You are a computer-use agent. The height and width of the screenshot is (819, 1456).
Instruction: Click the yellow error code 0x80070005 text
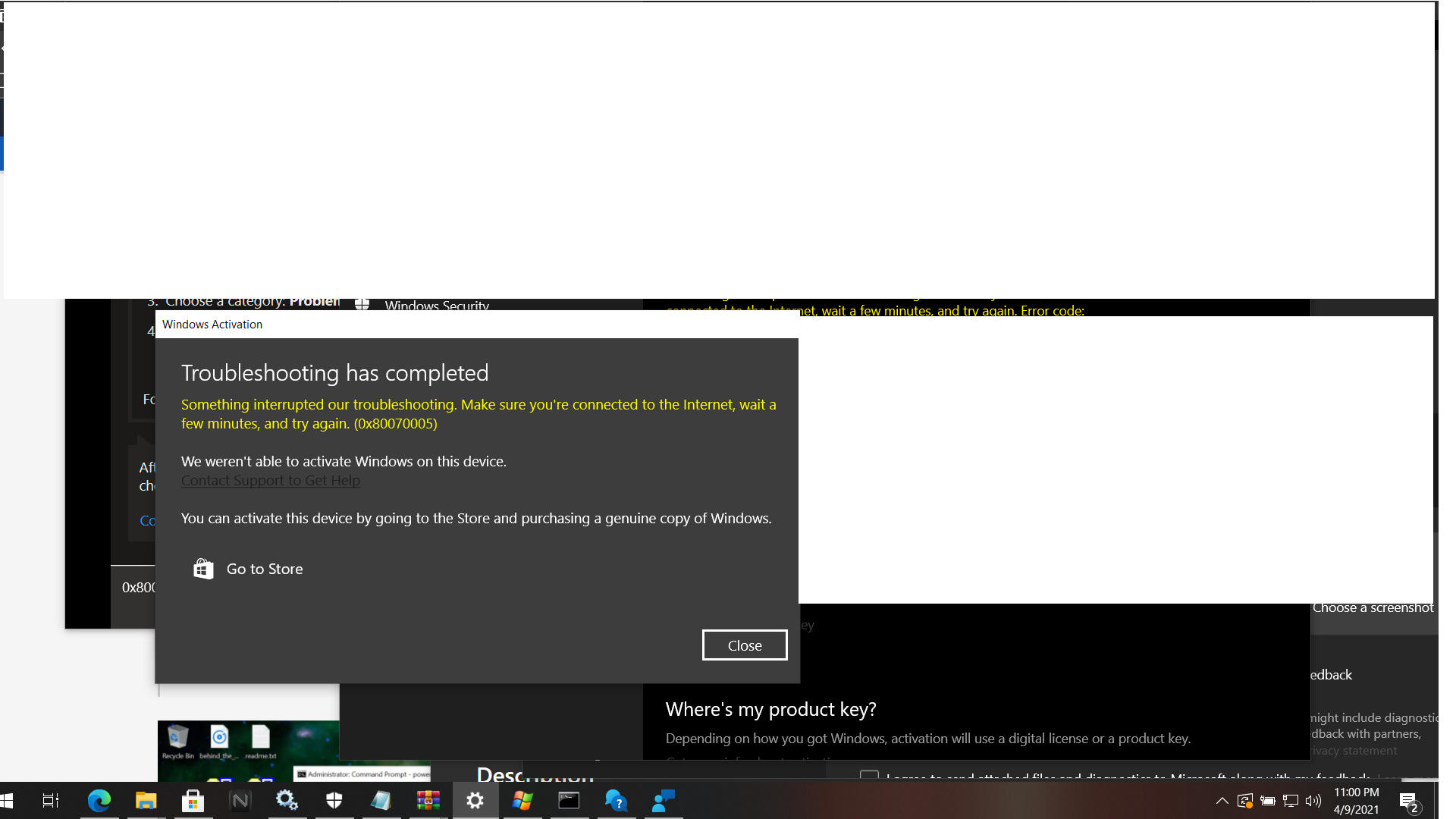395,424
